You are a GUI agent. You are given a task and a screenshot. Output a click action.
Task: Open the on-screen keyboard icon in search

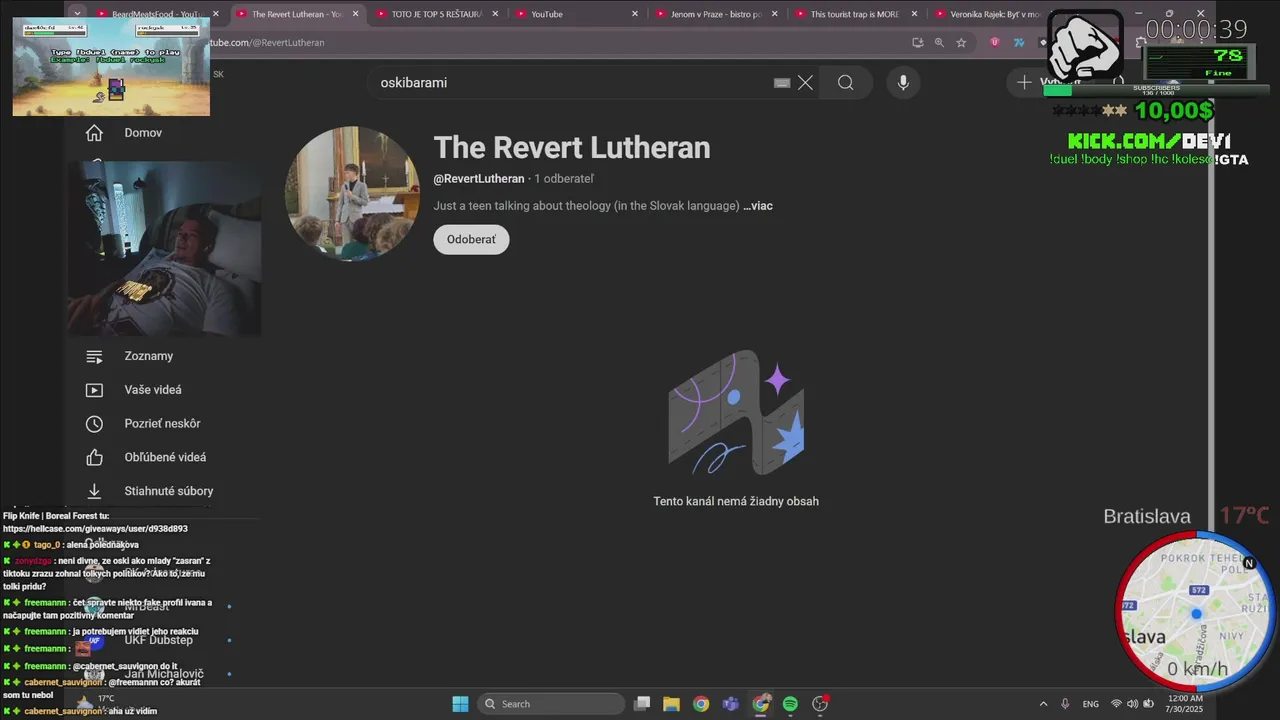[782, 83]
